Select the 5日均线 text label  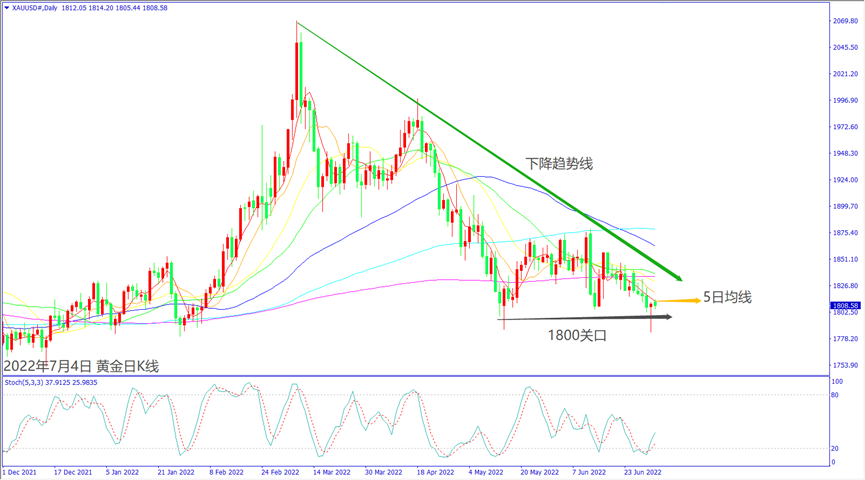click(725, 297)
